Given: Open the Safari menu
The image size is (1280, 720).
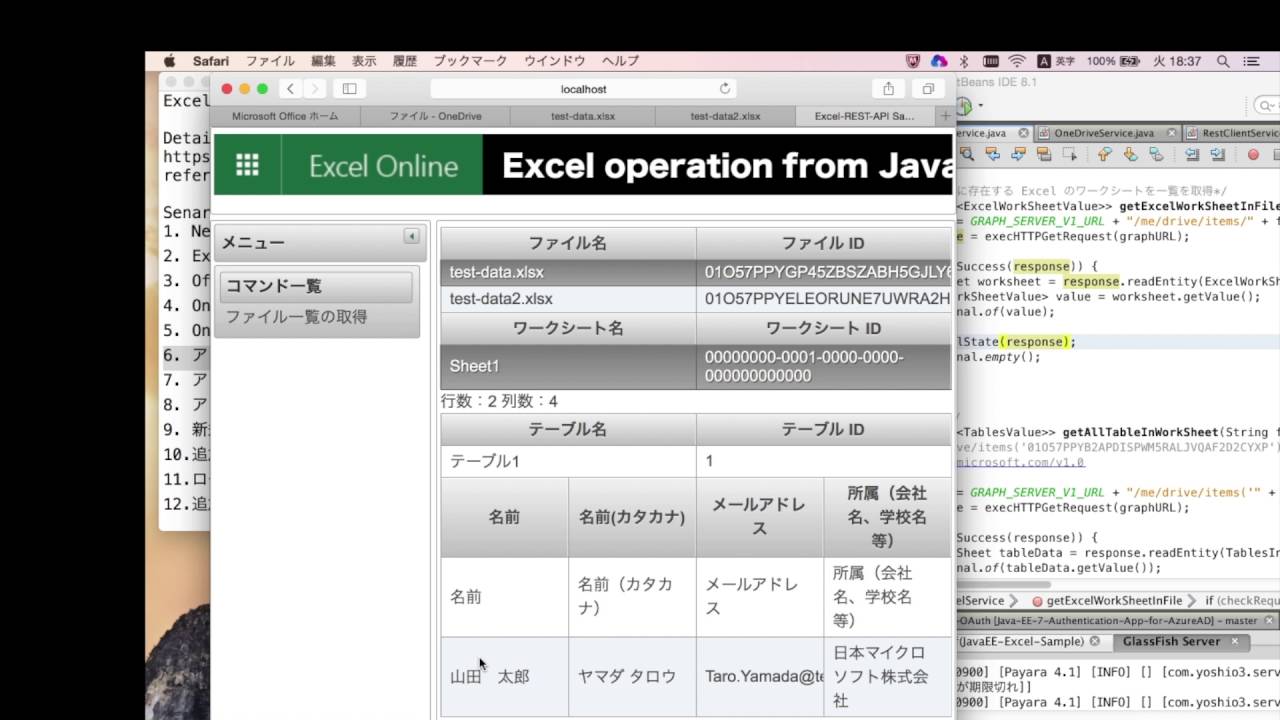Looking at the screenshot, I should tap(211, 61).
